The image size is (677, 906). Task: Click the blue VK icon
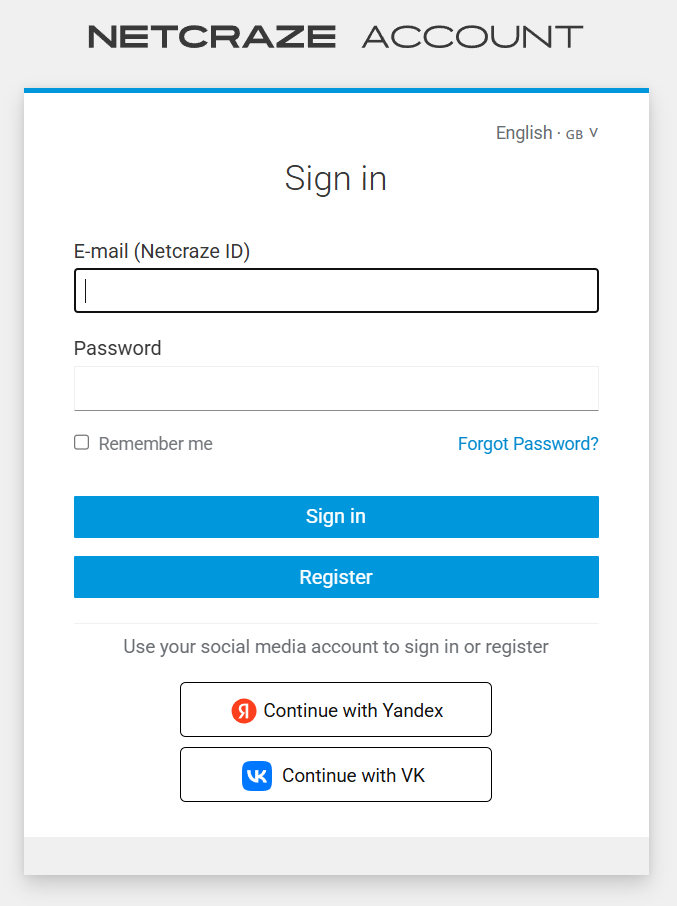(x=257, y=776)
